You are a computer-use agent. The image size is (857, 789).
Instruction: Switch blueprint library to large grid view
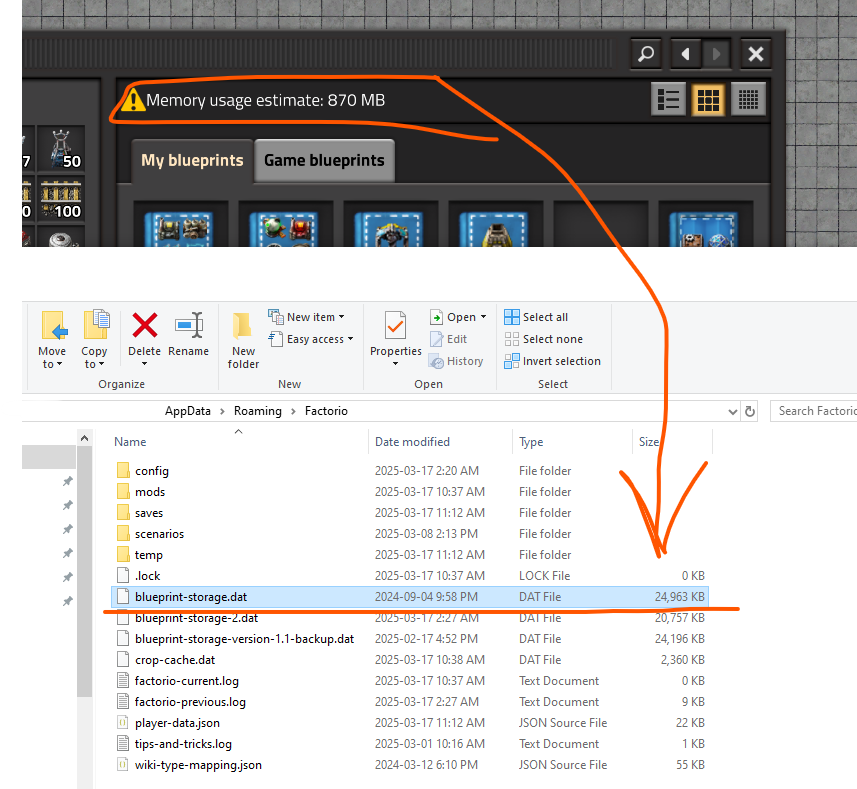point(708,99)
